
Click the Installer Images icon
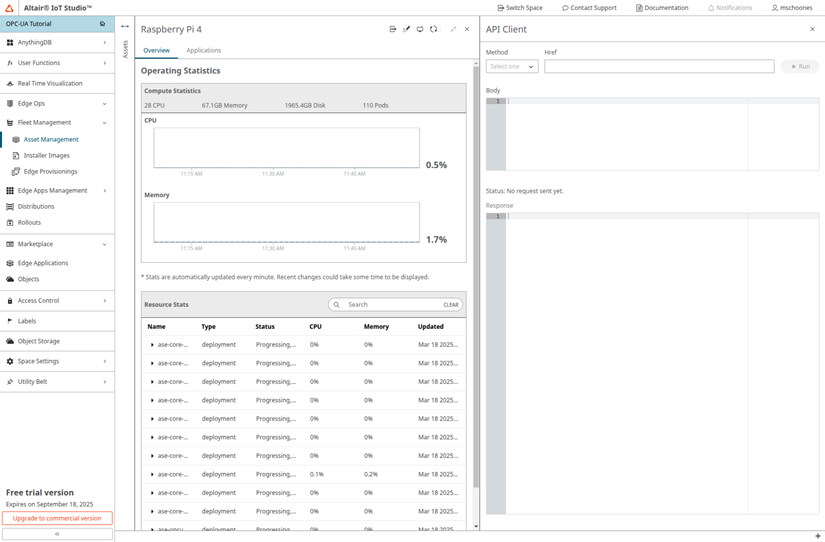16,156
